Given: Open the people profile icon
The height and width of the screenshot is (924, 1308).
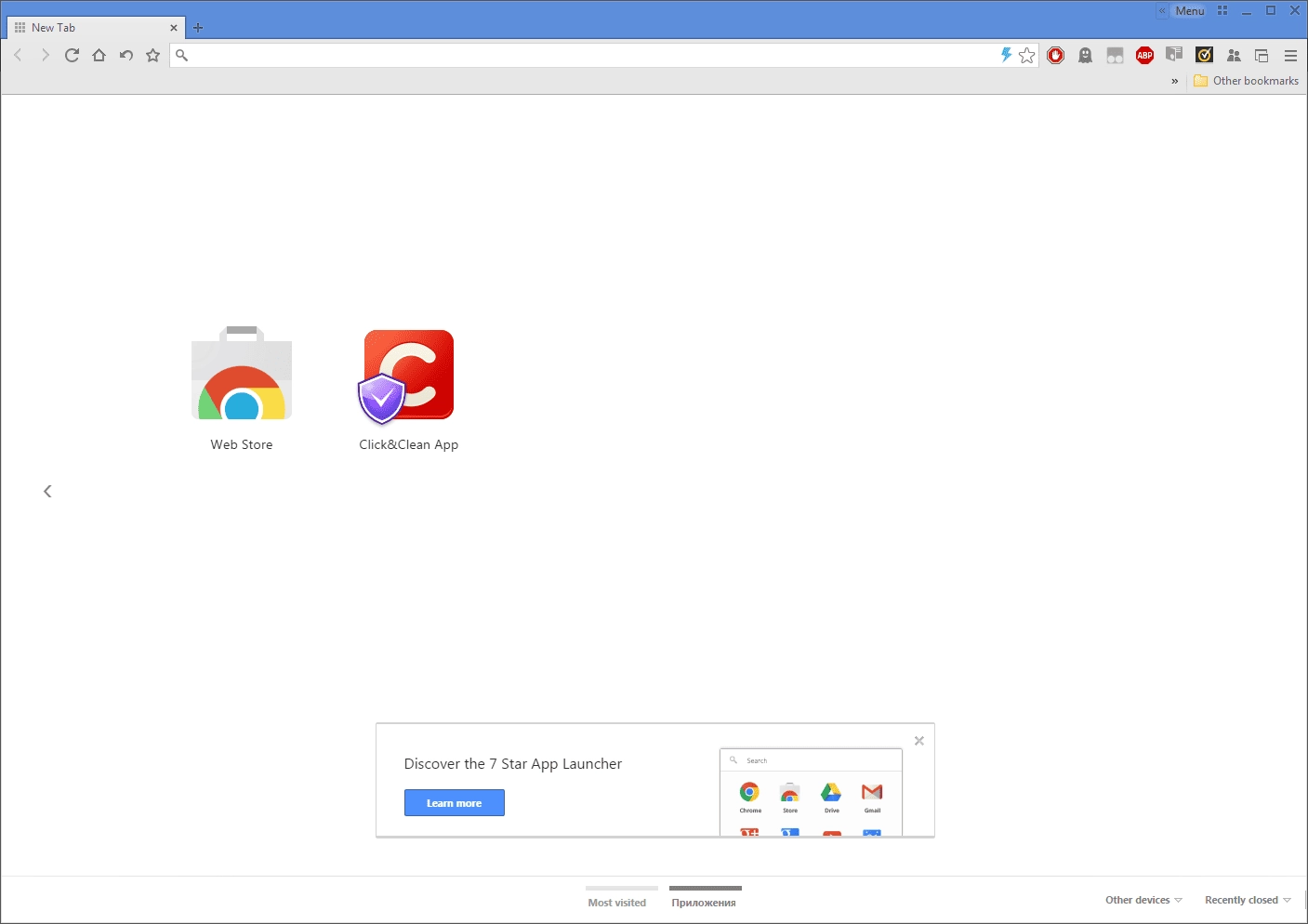Looking at the screenshot, I should point(1234,56).
